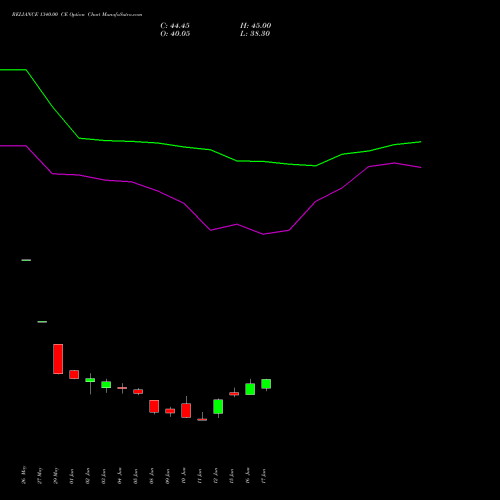
Task: Click the red candle above 10 Jun
Action: coord(186,410)
